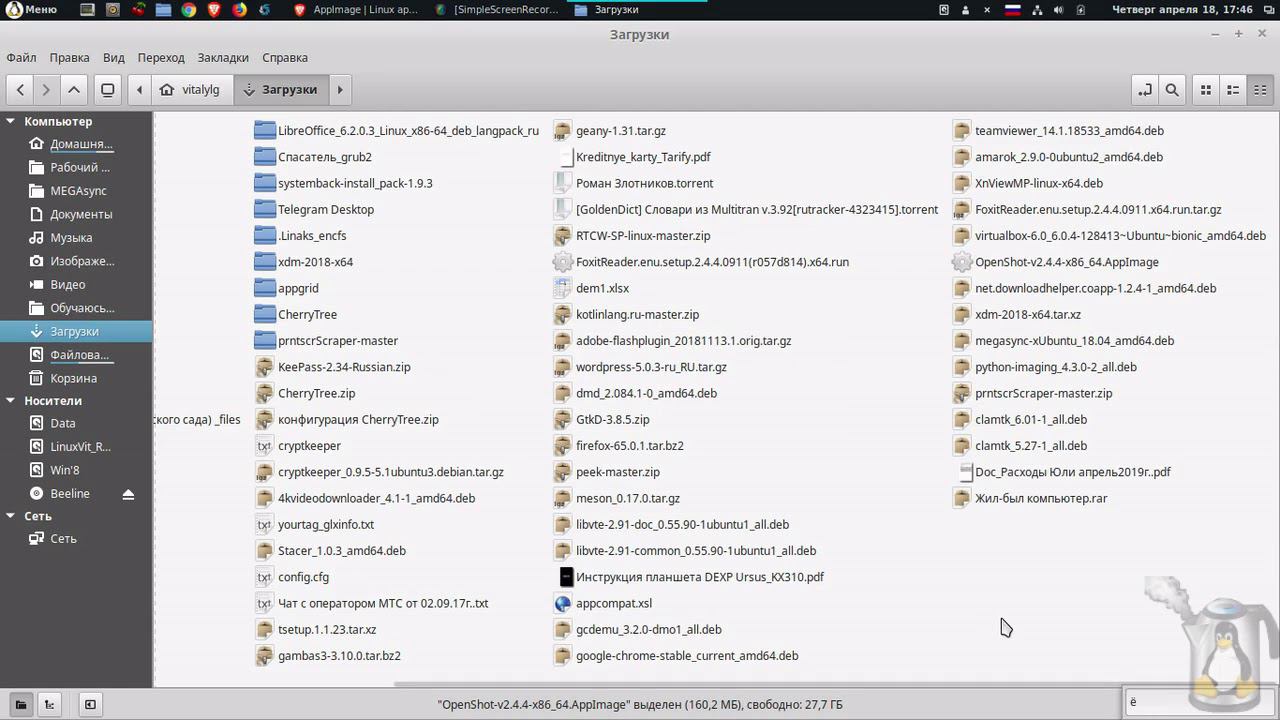Select the Роман Злотников.torrent file icon
This screenshot has width=1280, height=720.
click(562, 183)
